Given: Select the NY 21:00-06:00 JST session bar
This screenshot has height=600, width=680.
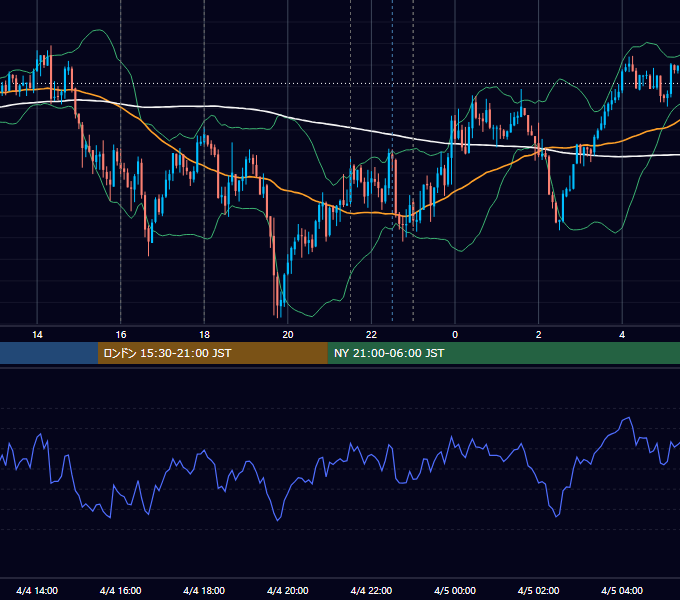Looking at the screenshot, I should click(x=503, y=353).
